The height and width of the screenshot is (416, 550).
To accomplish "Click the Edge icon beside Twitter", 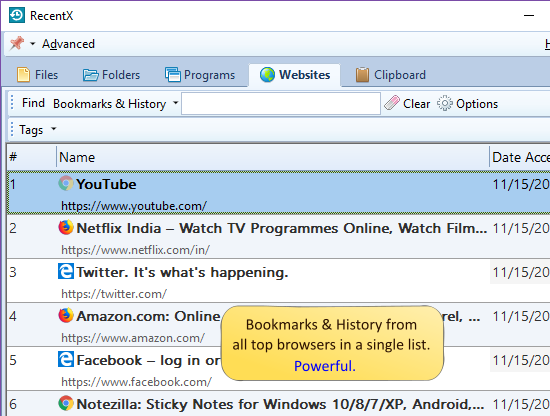I will [x=66, y=271].
